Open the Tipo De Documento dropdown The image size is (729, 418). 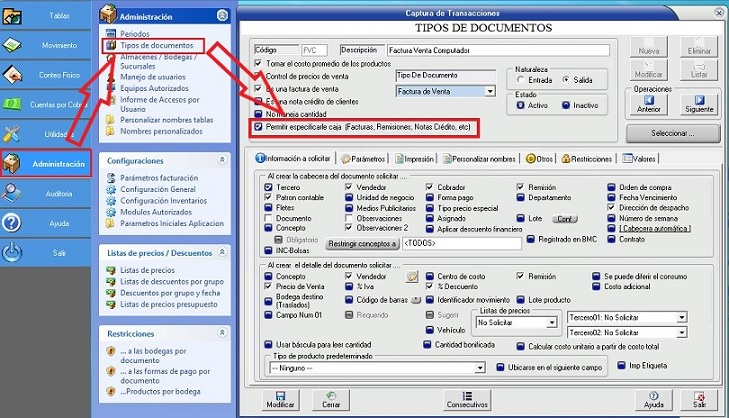pyautogui.click(x=489, y=91)
